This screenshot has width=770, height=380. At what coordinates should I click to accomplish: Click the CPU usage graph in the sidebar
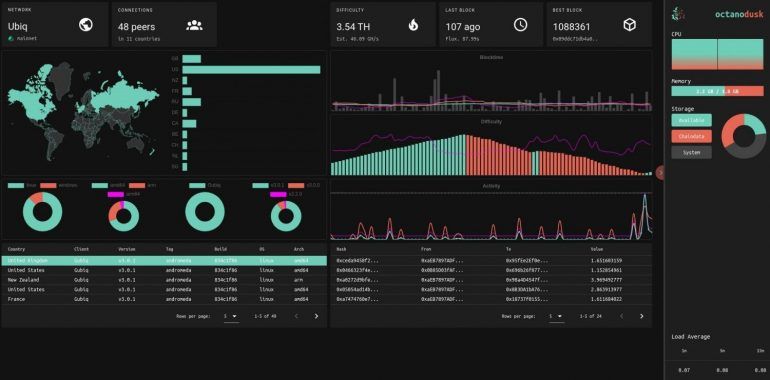717,54
